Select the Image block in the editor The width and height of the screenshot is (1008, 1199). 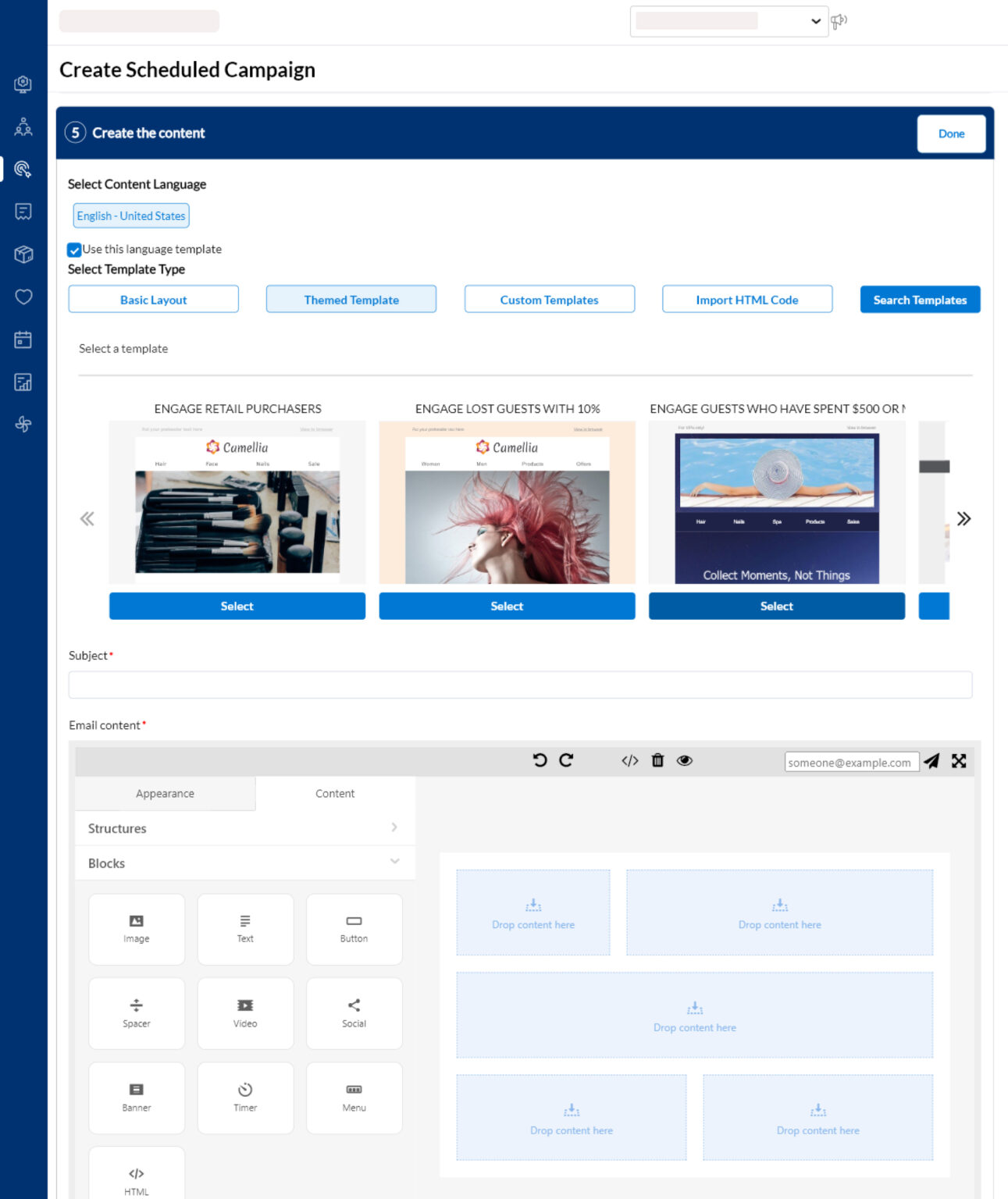point(136,929)
